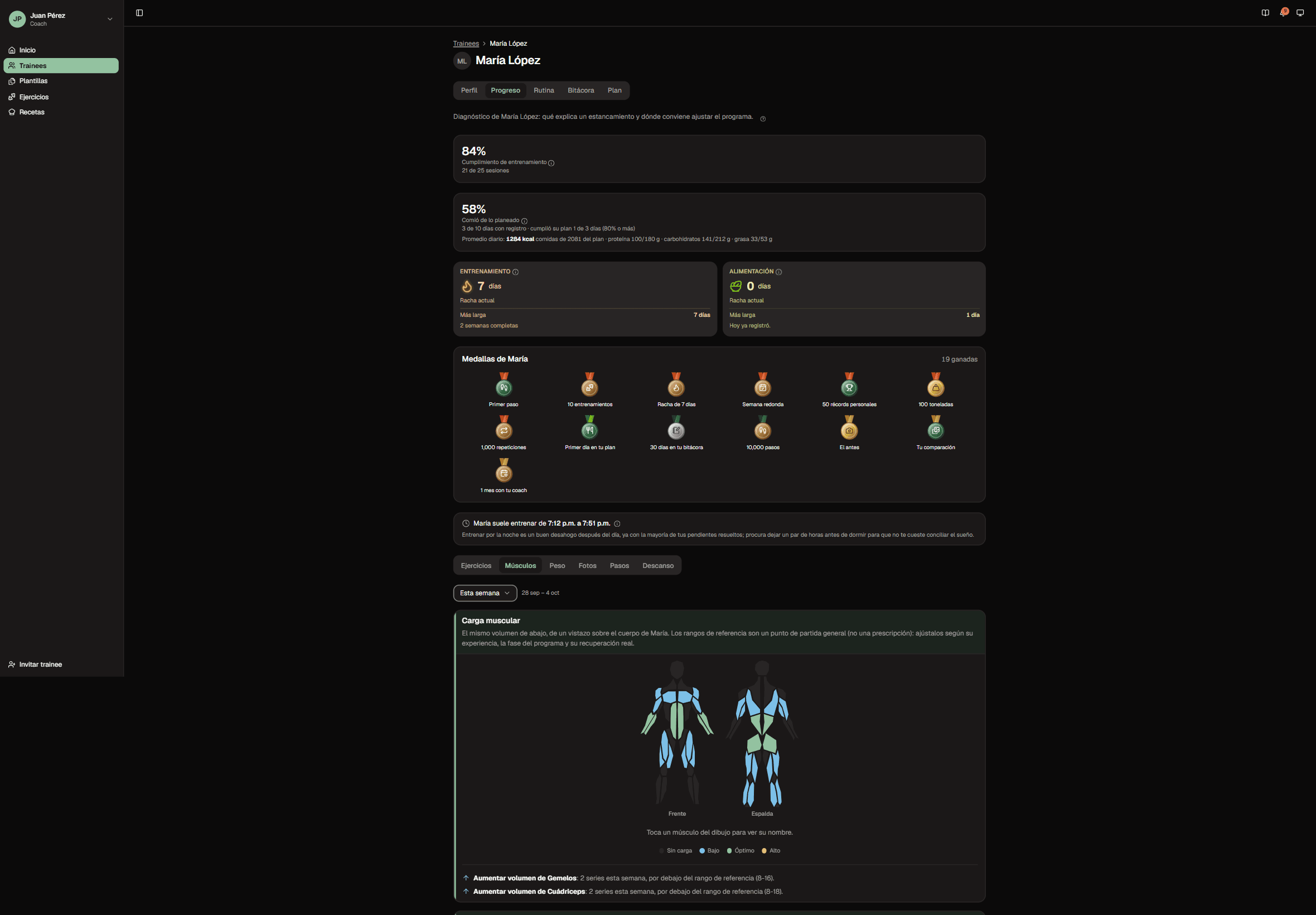The image size is (1316, 915).
Task: Open the Descanso sub-tab
Action: (657, 566)
